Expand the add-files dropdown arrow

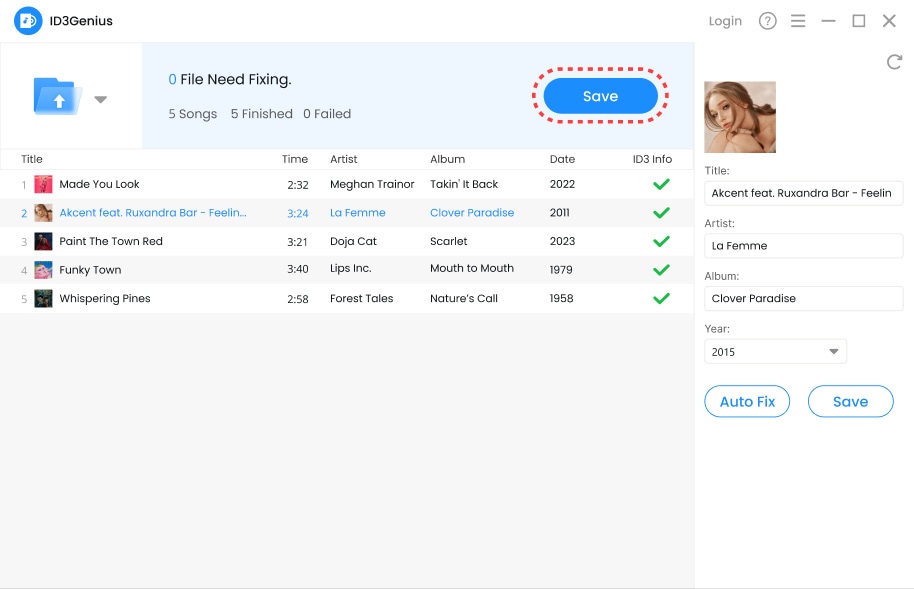coord(101,99)
